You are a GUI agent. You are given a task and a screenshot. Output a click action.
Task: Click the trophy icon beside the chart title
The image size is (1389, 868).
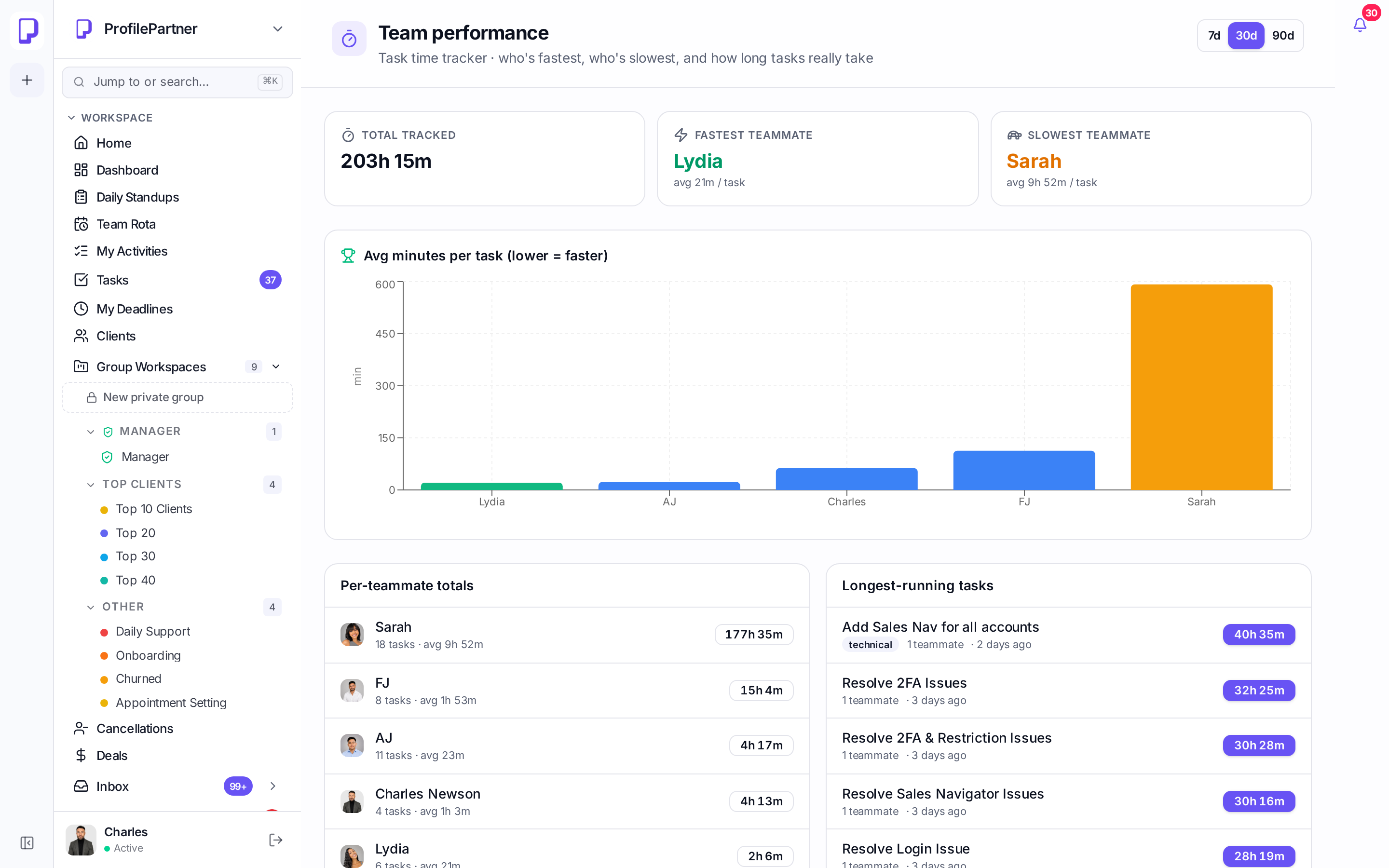tap(348, 256)
